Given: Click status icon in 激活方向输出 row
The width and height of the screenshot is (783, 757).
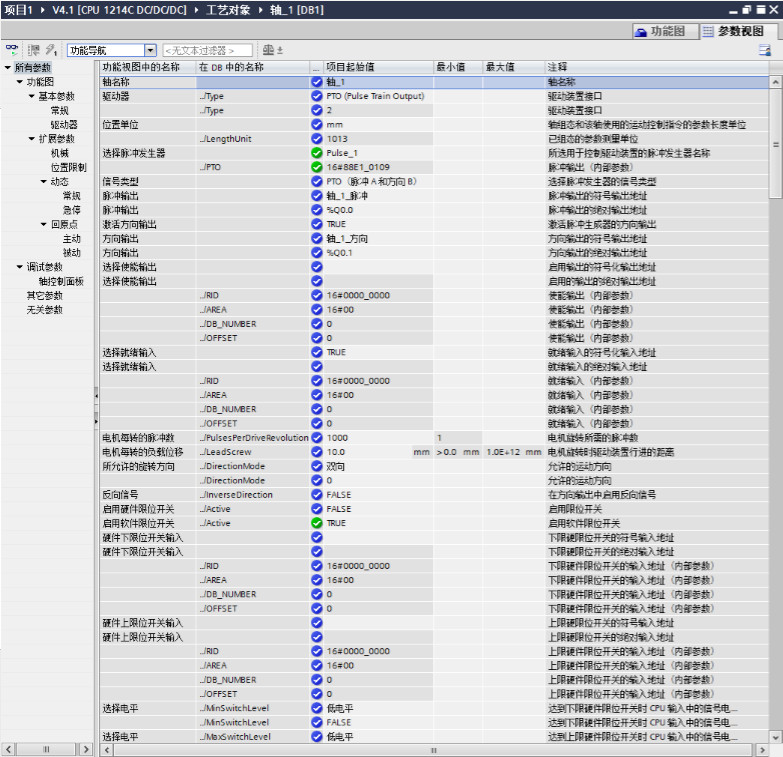Looking at the screenshot, I should [x=317, y=224].
